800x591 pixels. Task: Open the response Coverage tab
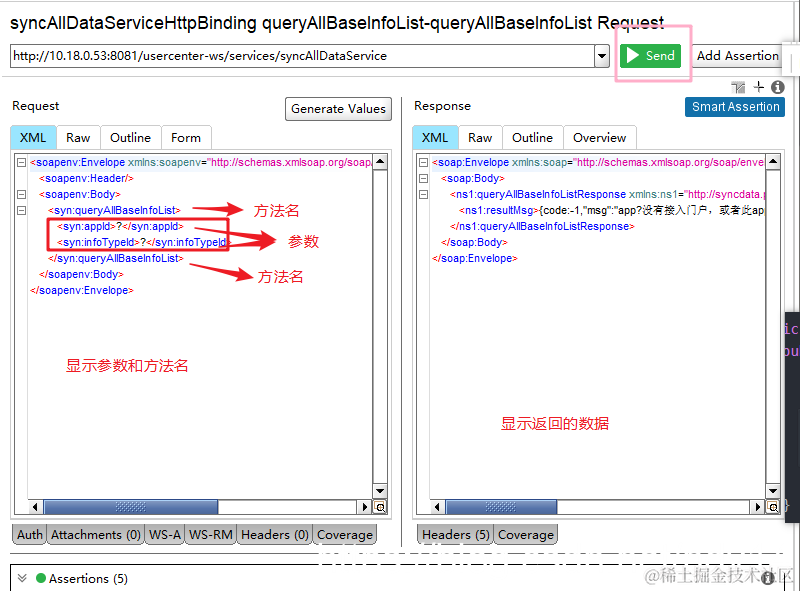tap(526, 534)
